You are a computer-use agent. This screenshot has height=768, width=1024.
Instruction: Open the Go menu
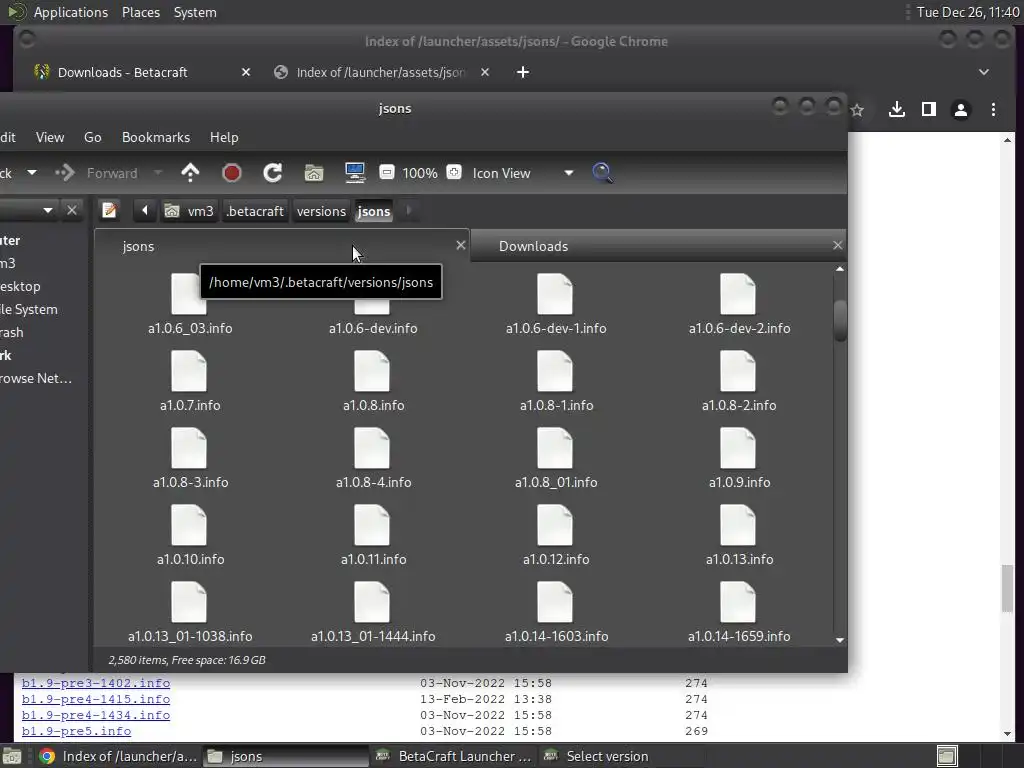pos(93,137)
